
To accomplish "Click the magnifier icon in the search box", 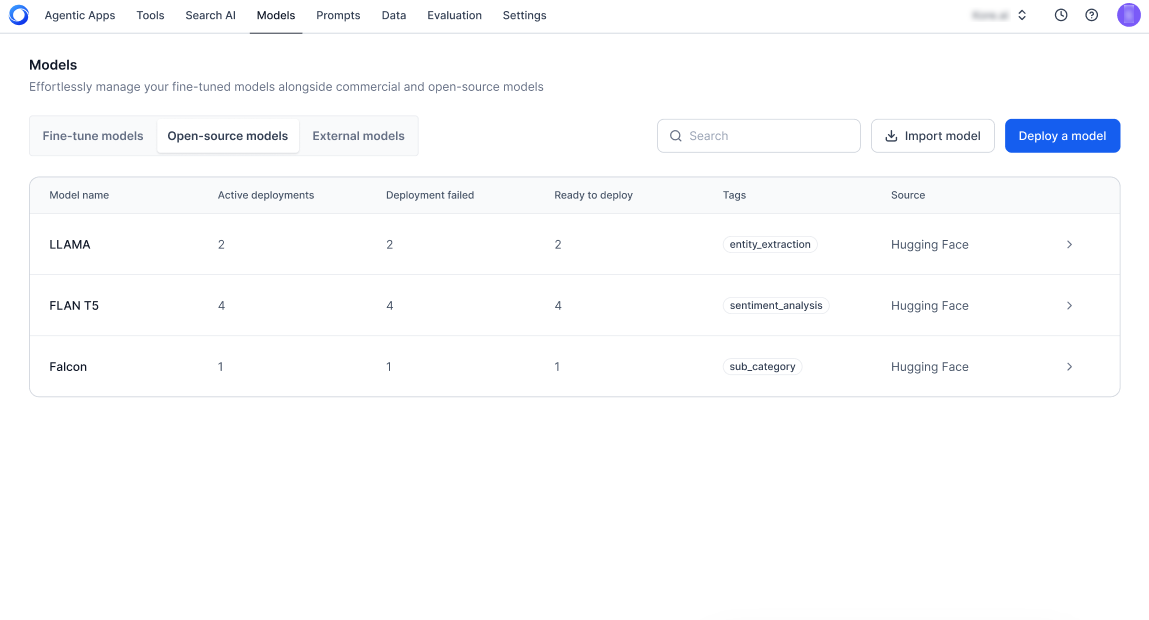I will click(676, 136).
